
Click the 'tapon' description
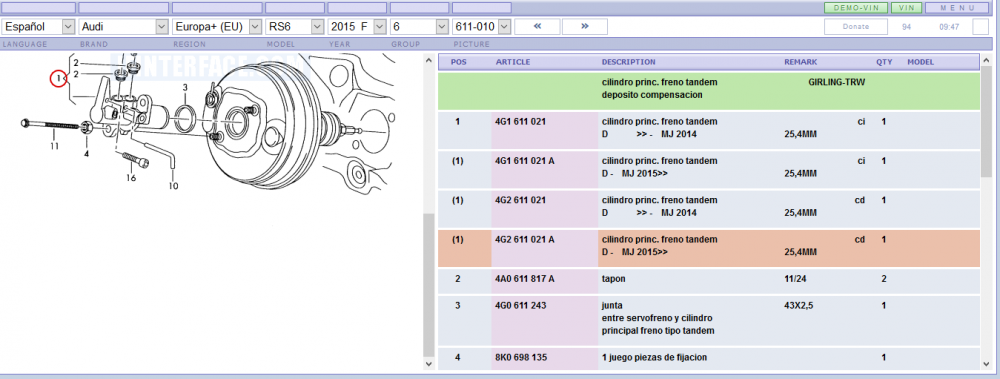[x=613, y=279]
